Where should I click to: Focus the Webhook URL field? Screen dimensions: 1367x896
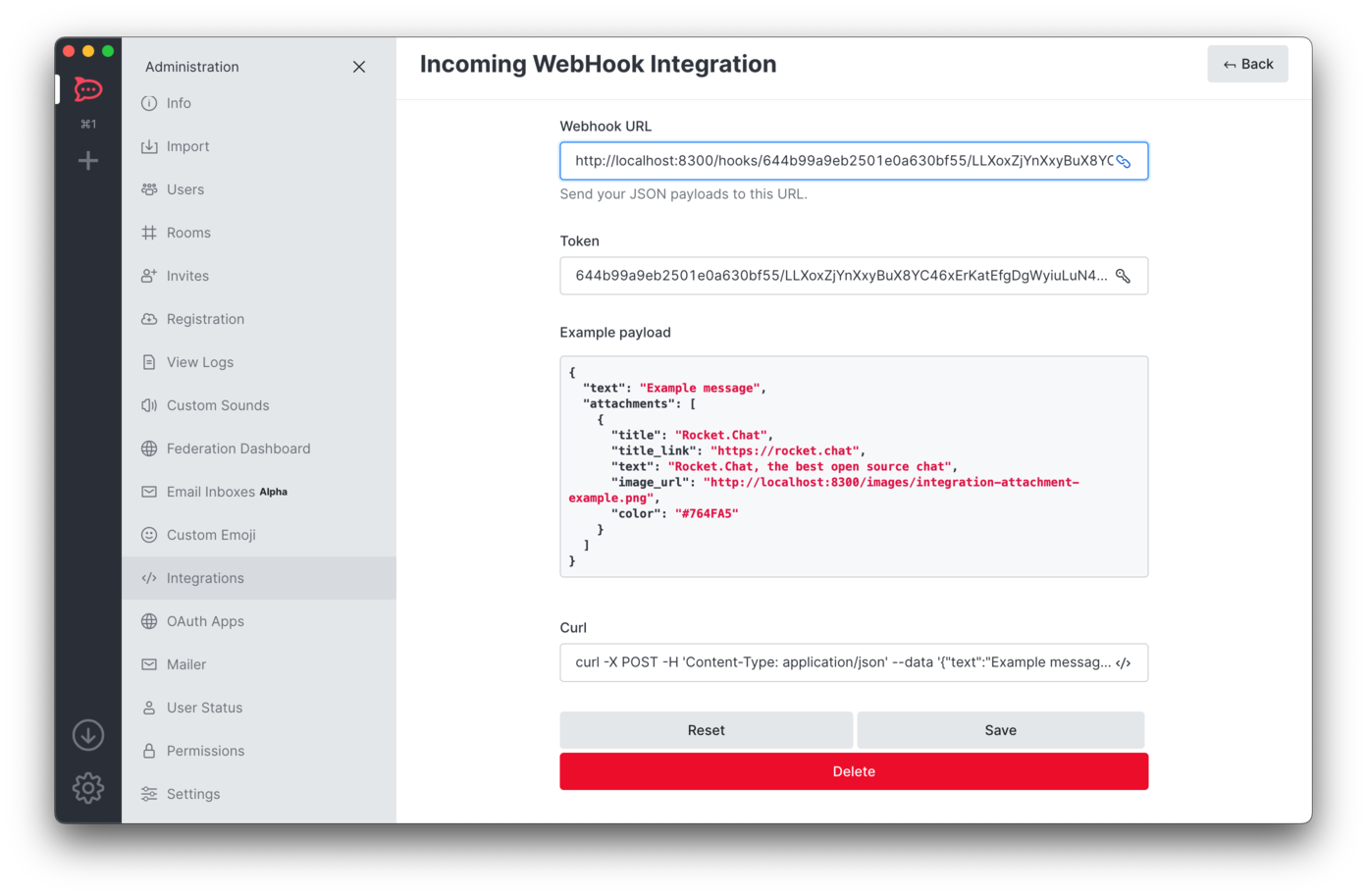(x=854, y=161)
